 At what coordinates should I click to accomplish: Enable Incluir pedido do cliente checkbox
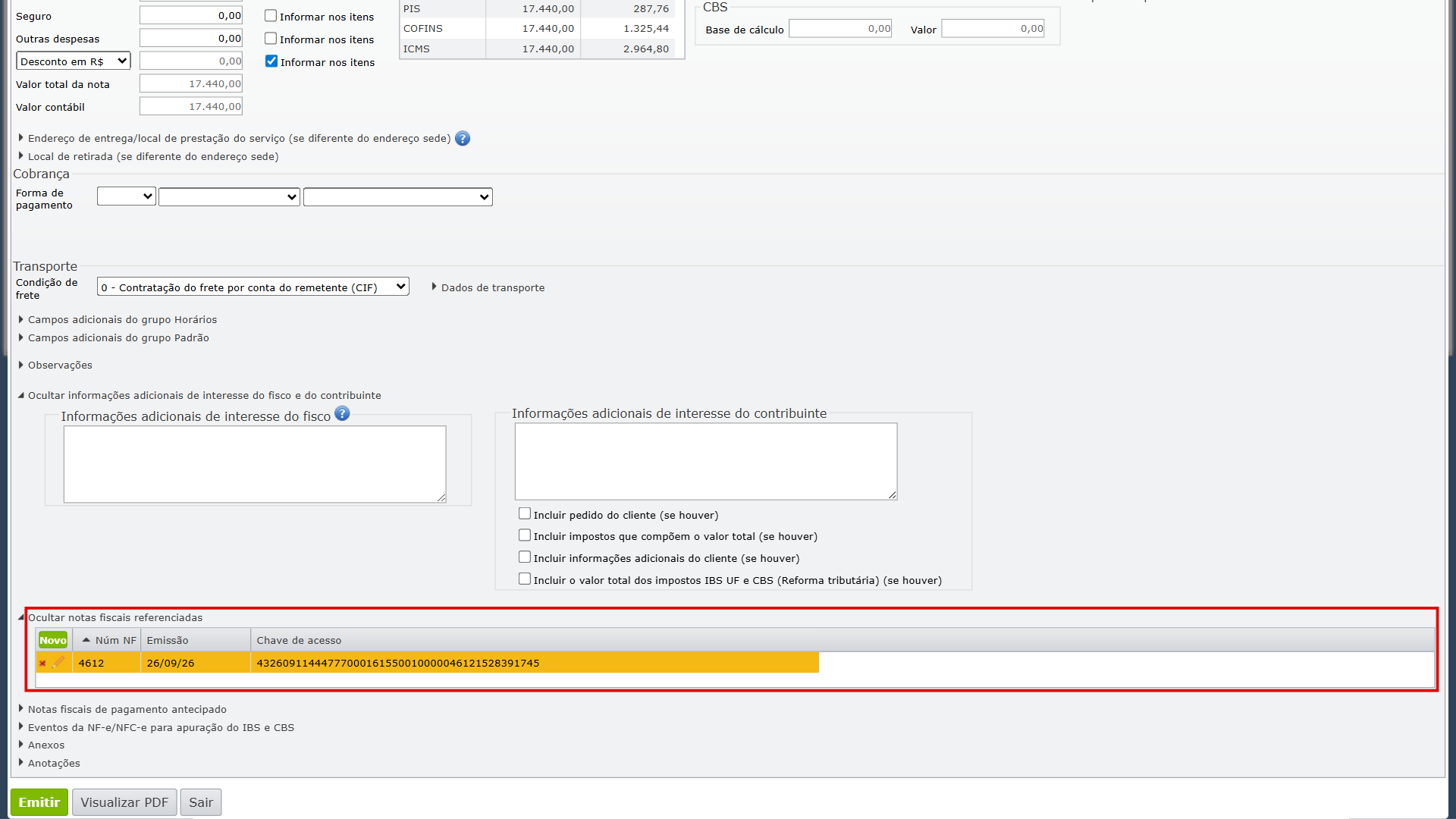(525, 514)
